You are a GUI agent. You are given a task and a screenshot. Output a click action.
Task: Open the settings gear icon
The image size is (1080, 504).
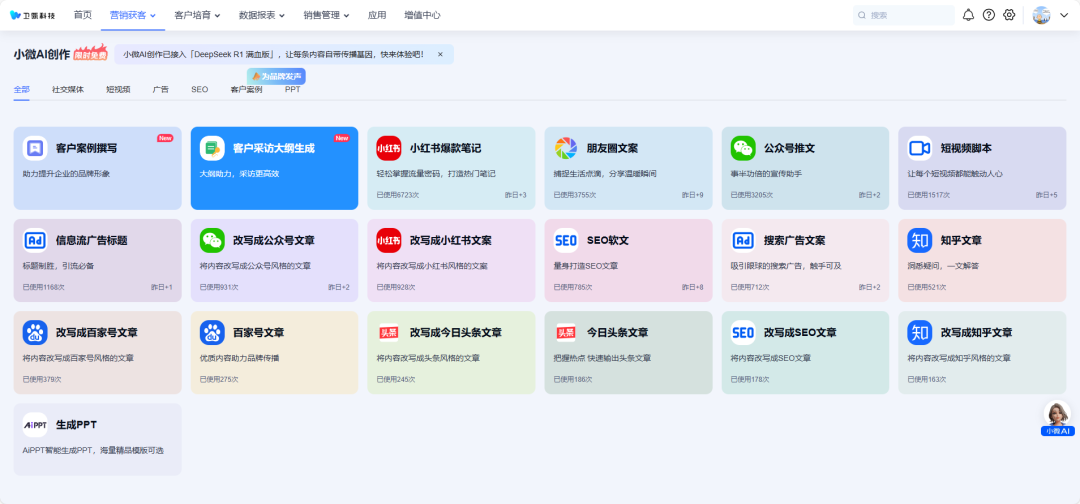1009,15
